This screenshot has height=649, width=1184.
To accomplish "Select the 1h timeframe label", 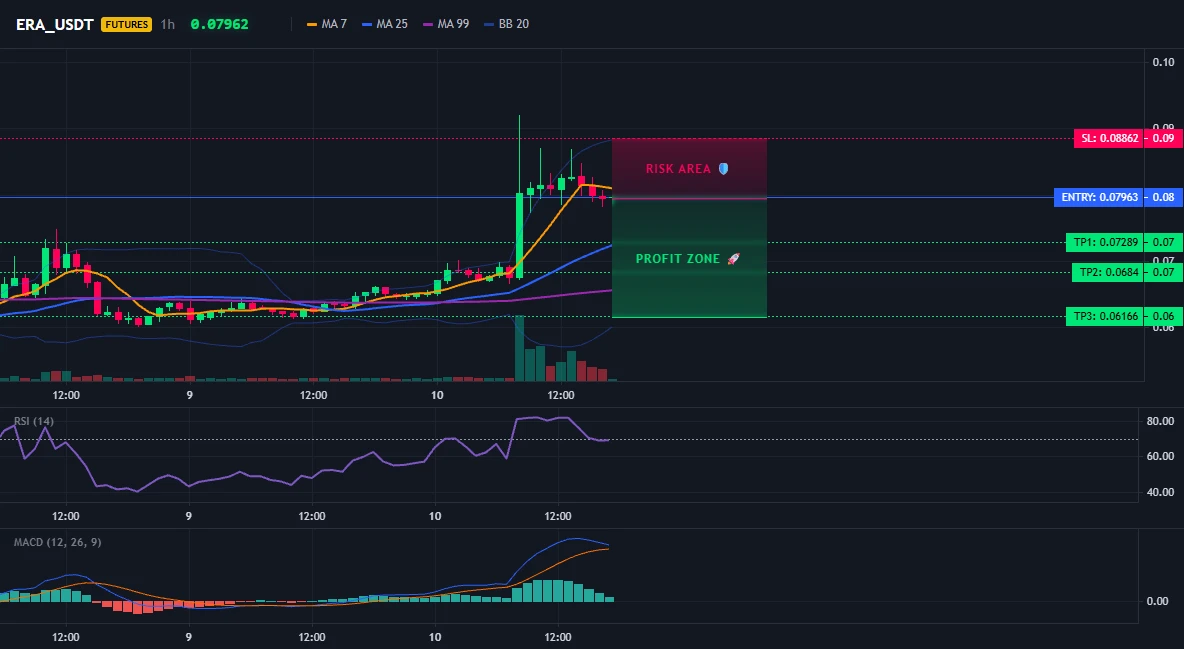I will tap(168, 24).
